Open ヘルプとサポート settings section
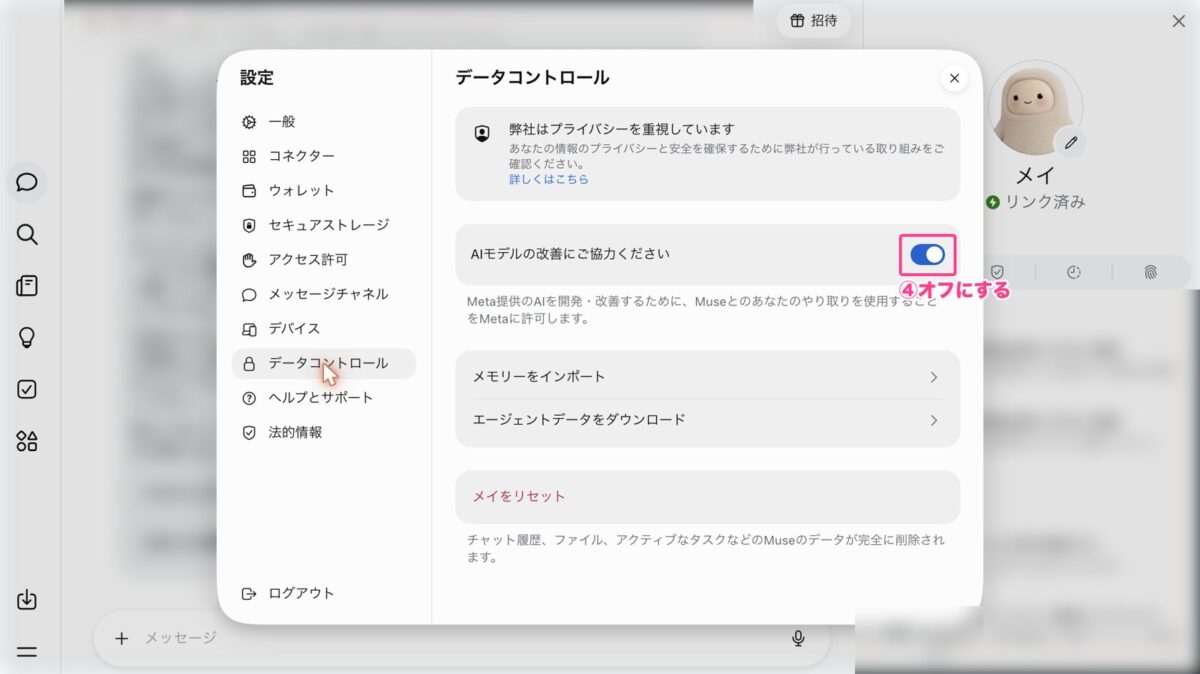Viewport: 1200px width, 674px height. pos(324,398)
